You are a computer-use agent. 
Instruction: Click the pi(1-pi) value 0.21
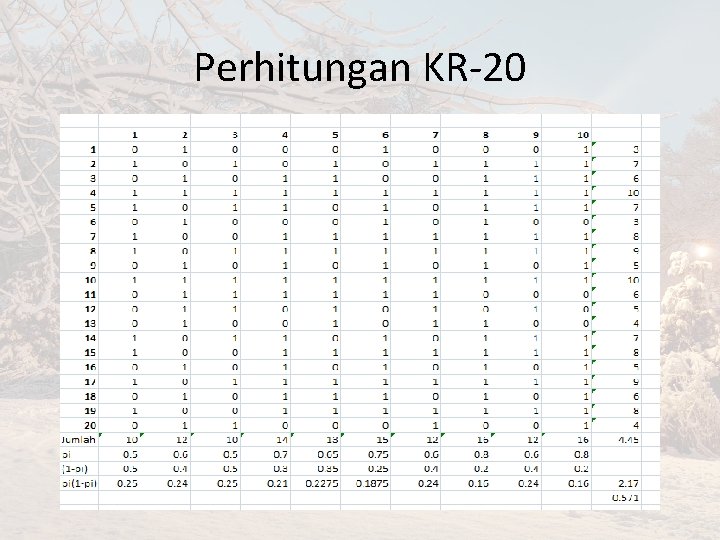pos(277,484)
